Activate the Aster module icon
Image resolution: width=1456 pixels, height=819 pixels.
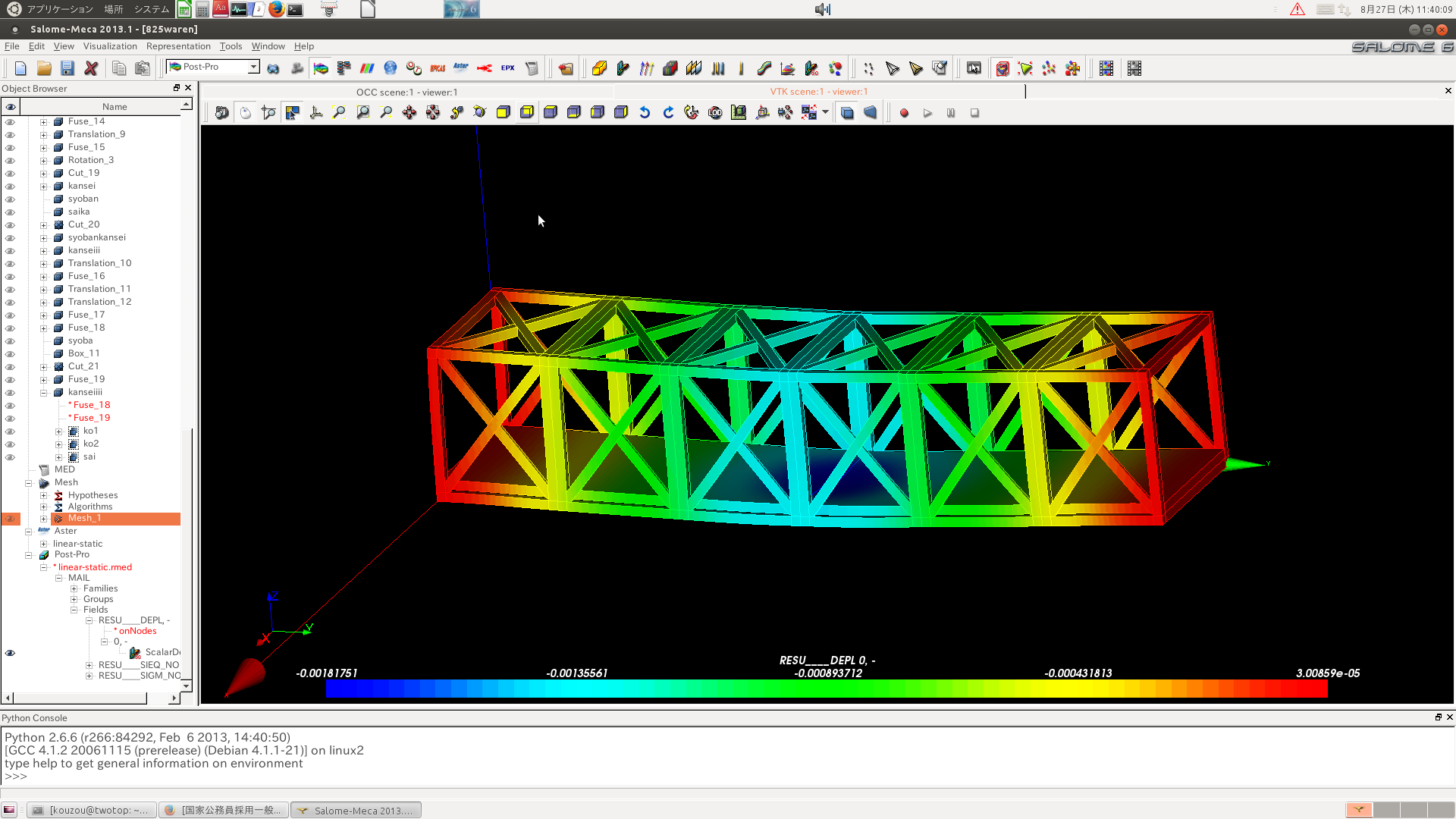click(461, 68)
